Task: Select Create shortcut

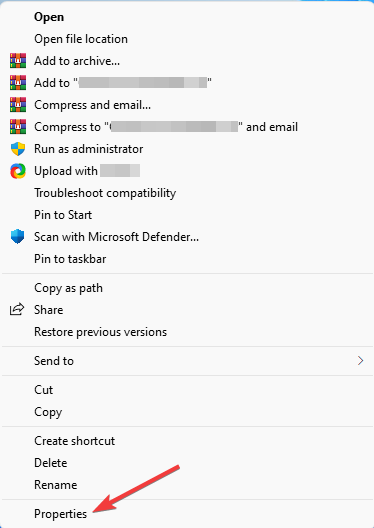Action: coord(74,441)
